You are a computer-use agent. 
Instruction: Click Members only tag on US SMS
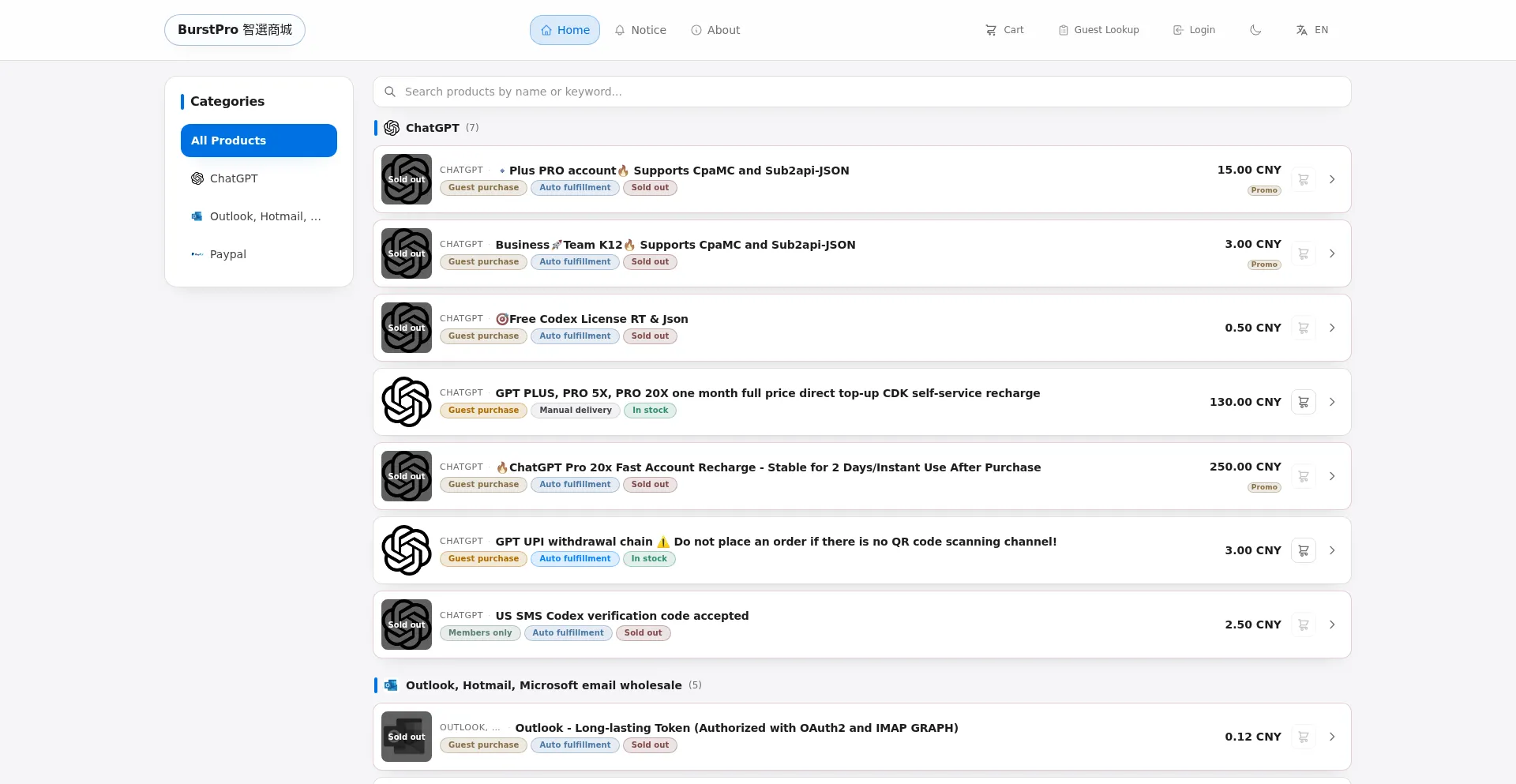[x=480, y=633]
